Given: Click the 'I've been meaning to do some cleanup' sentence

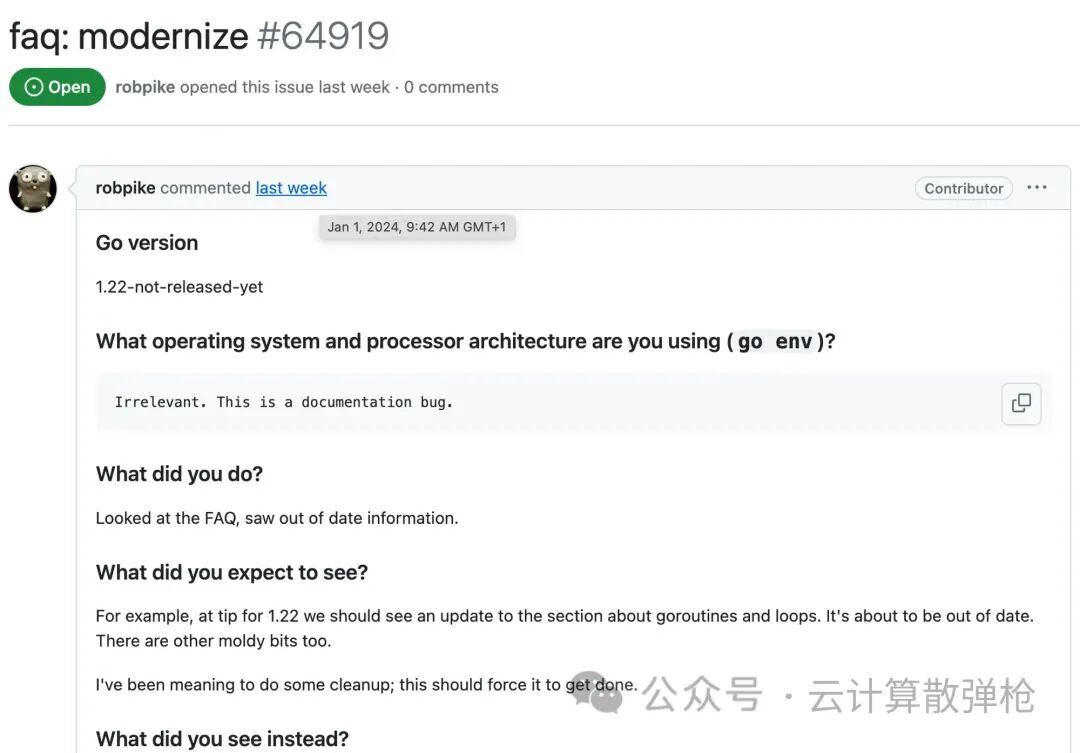Looking at the screenshot, I should pos(366,685).
